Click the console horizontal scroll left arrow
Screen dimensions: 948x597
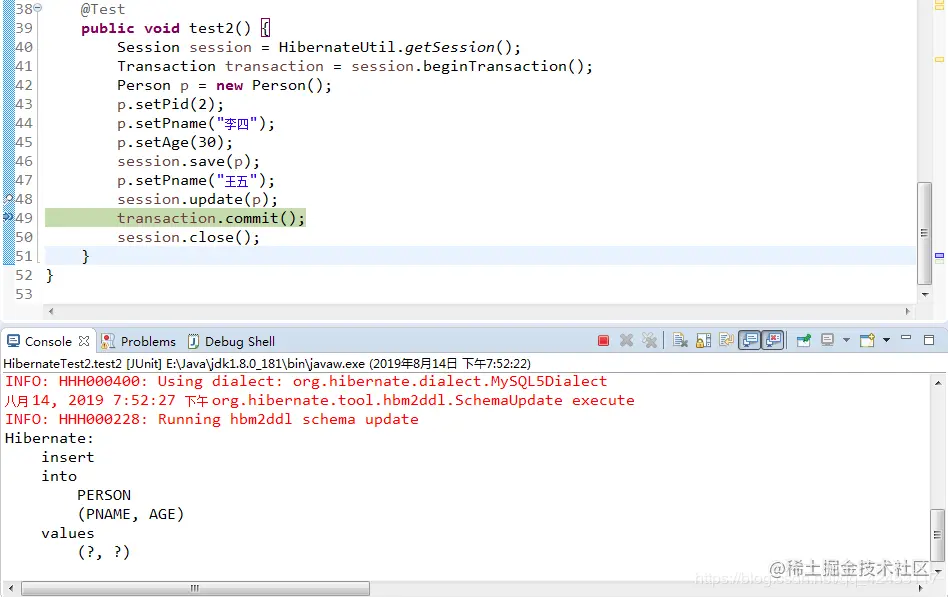(10, 588)
